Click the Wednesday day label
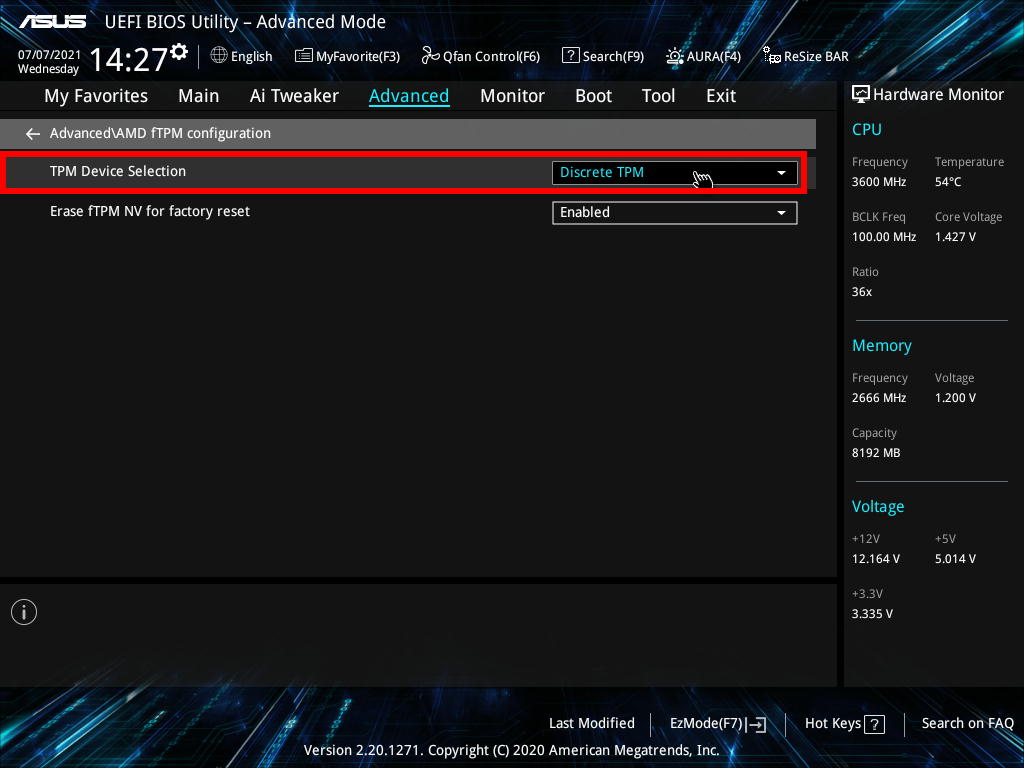 point(48,69)
